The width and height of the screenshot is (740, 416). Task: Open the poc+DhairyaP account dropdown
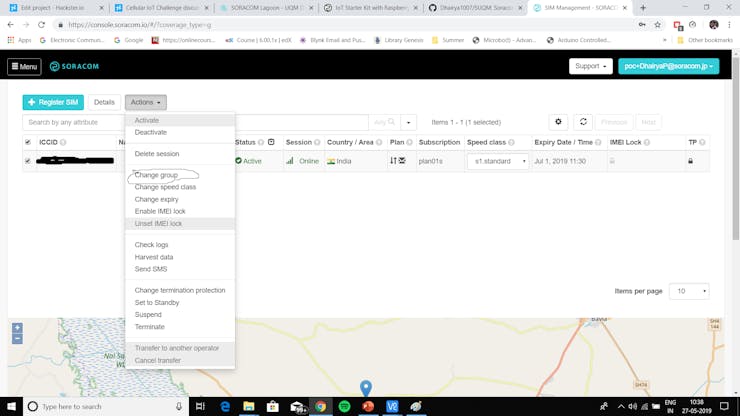[x=668, y=67]
